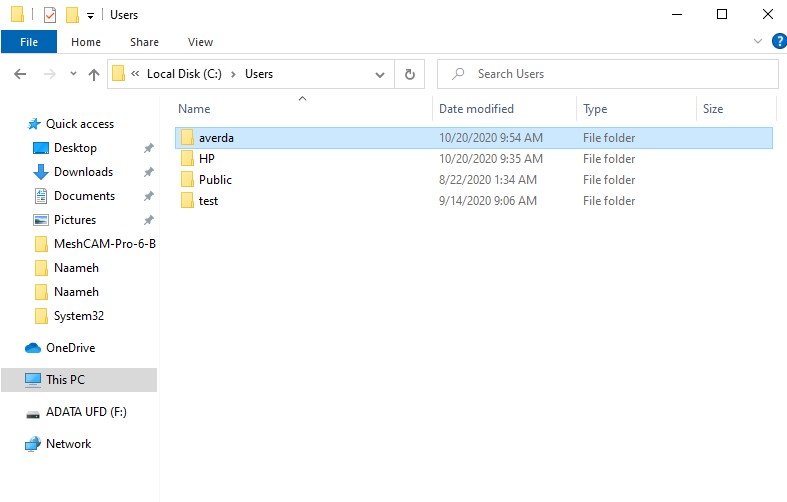Screen dimensions: 787x502
Task: Sort by the Date modified column
Action: (476, 109)
